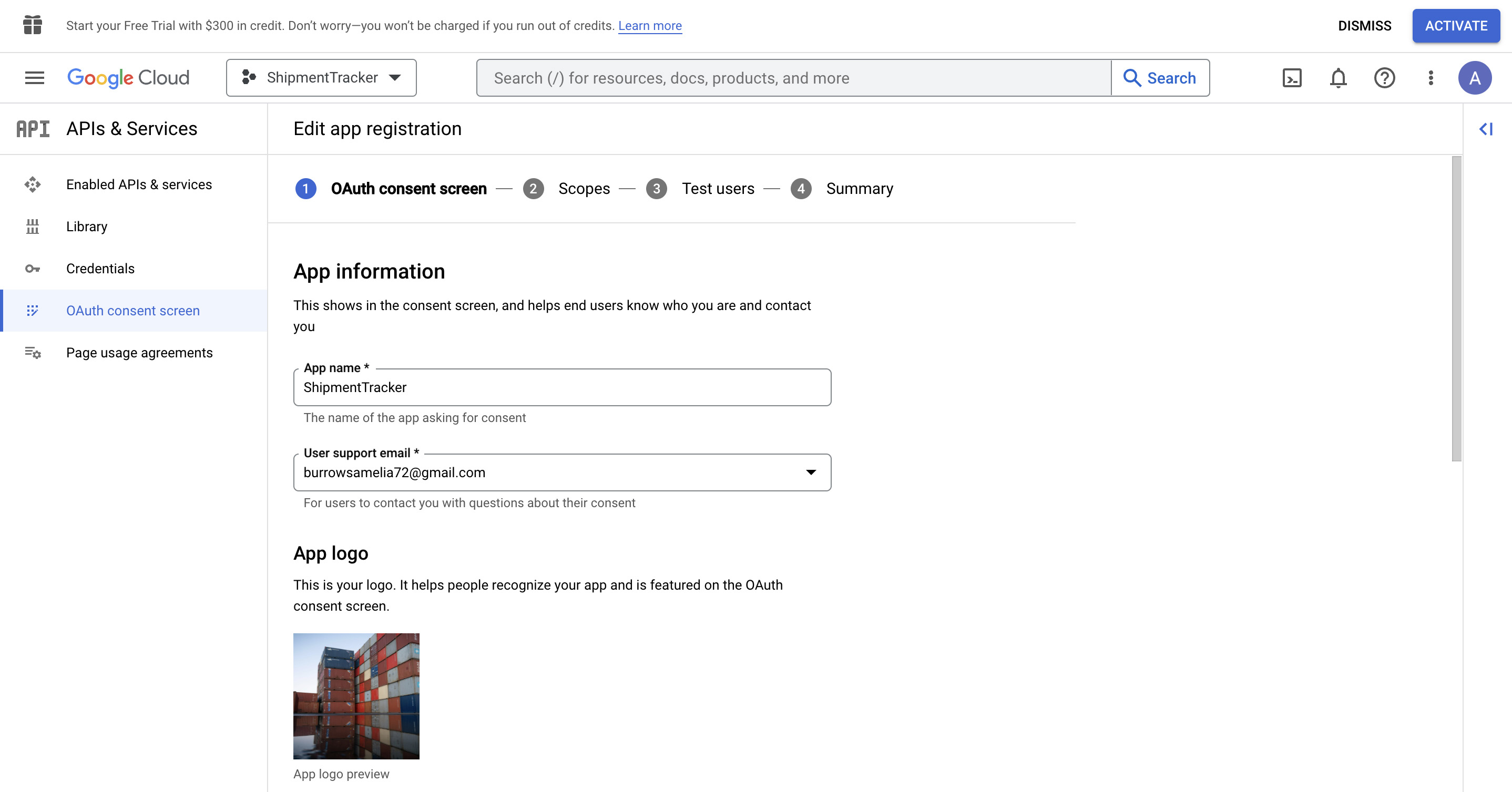Click the notifications bell icon
1512x792 pixels.
tap(1337, 77)
